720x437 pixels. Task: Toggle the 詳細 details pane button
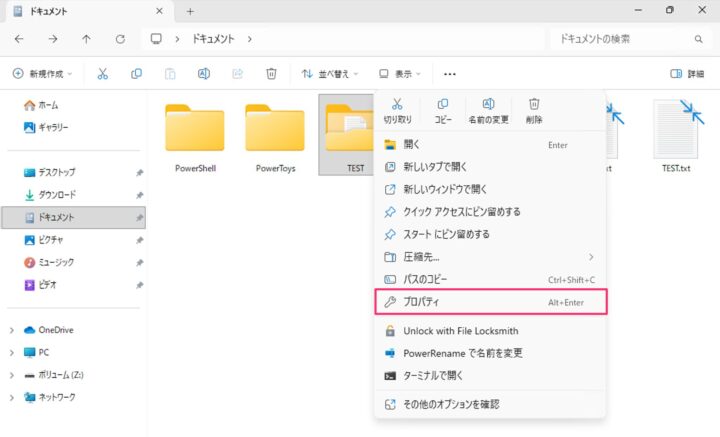(x=687, y=74)
